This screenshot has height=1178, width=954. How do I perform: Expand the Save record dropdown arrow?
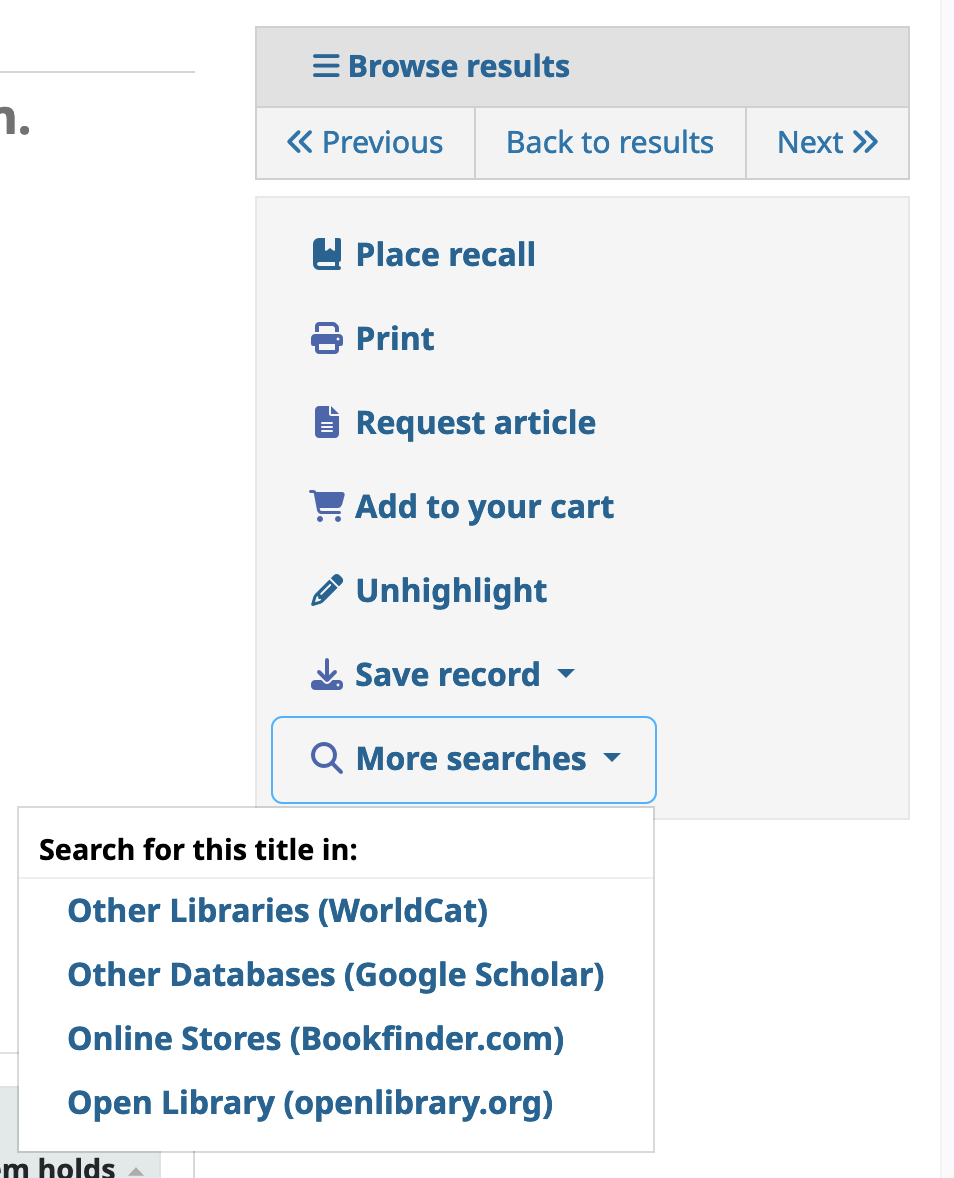(x=566, y=674)
